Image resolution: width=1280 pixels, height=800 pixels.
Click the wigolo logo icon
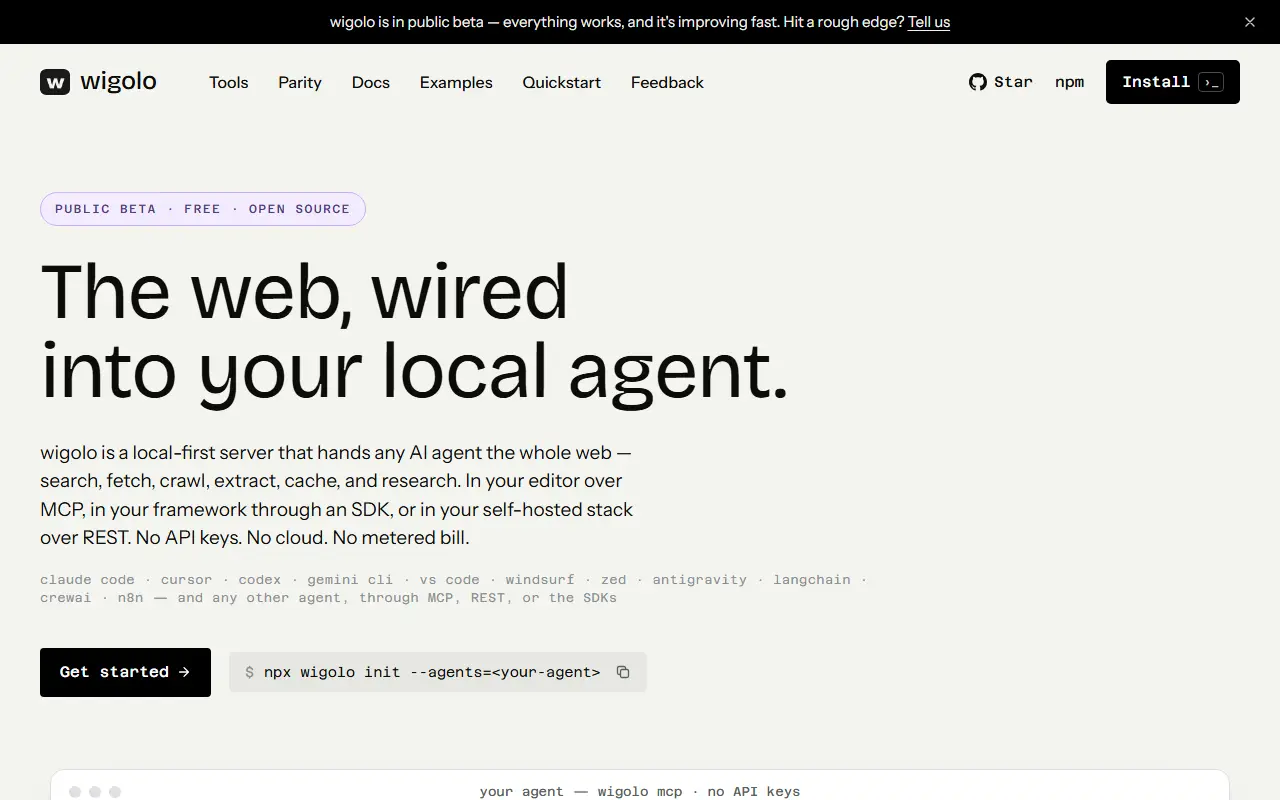pos(55,82)
